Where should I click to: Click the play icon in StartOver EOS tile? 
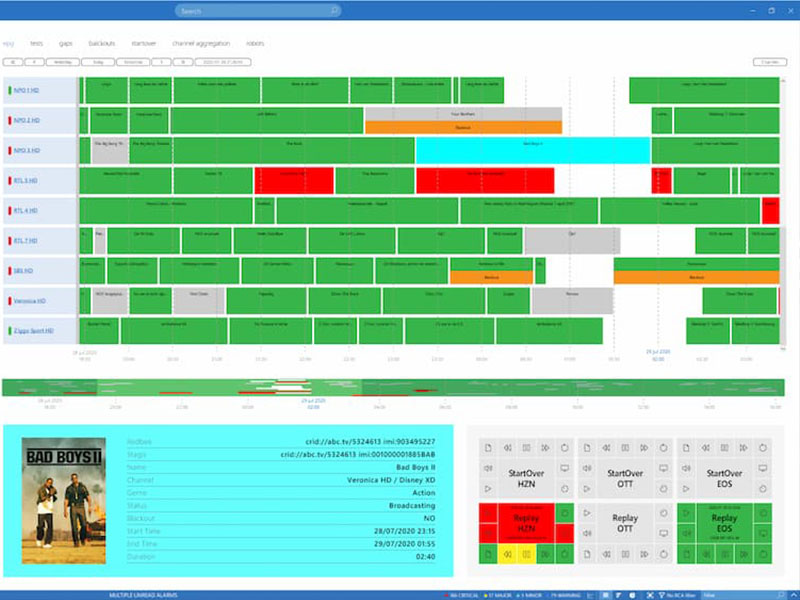pos(686,489)
